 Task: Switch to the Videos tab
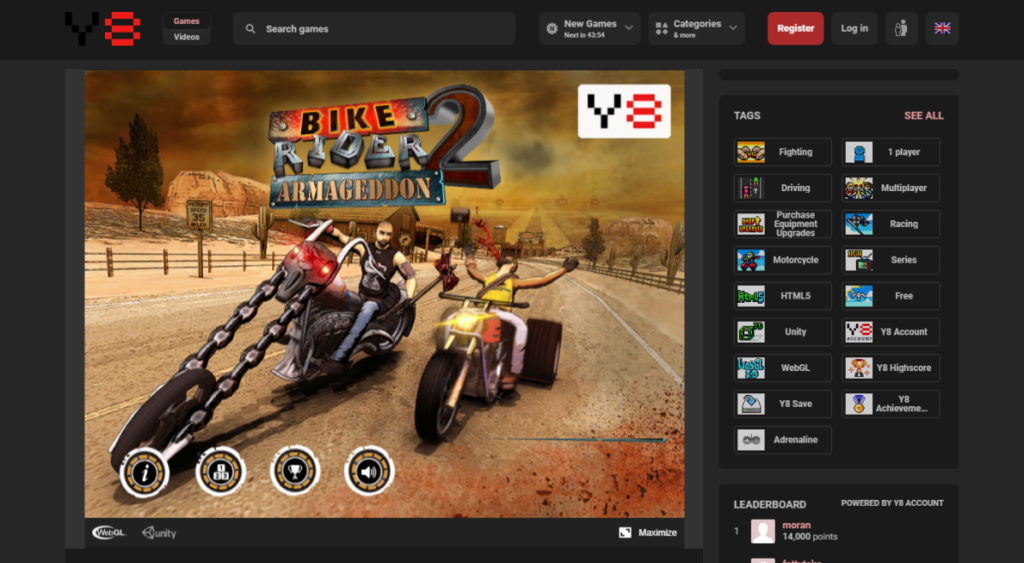pos(186,37)
